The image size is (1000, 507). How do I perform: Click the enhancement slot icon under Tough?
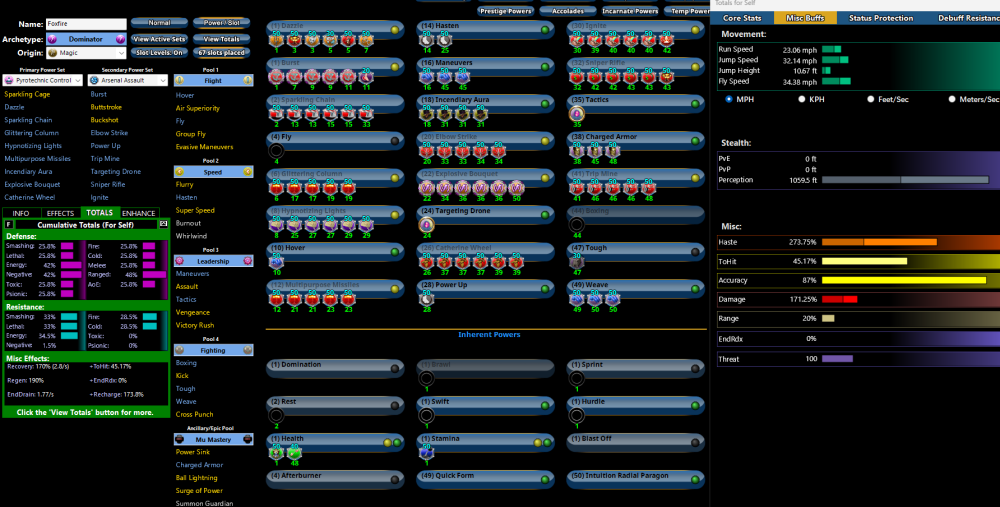click(577, 261)
